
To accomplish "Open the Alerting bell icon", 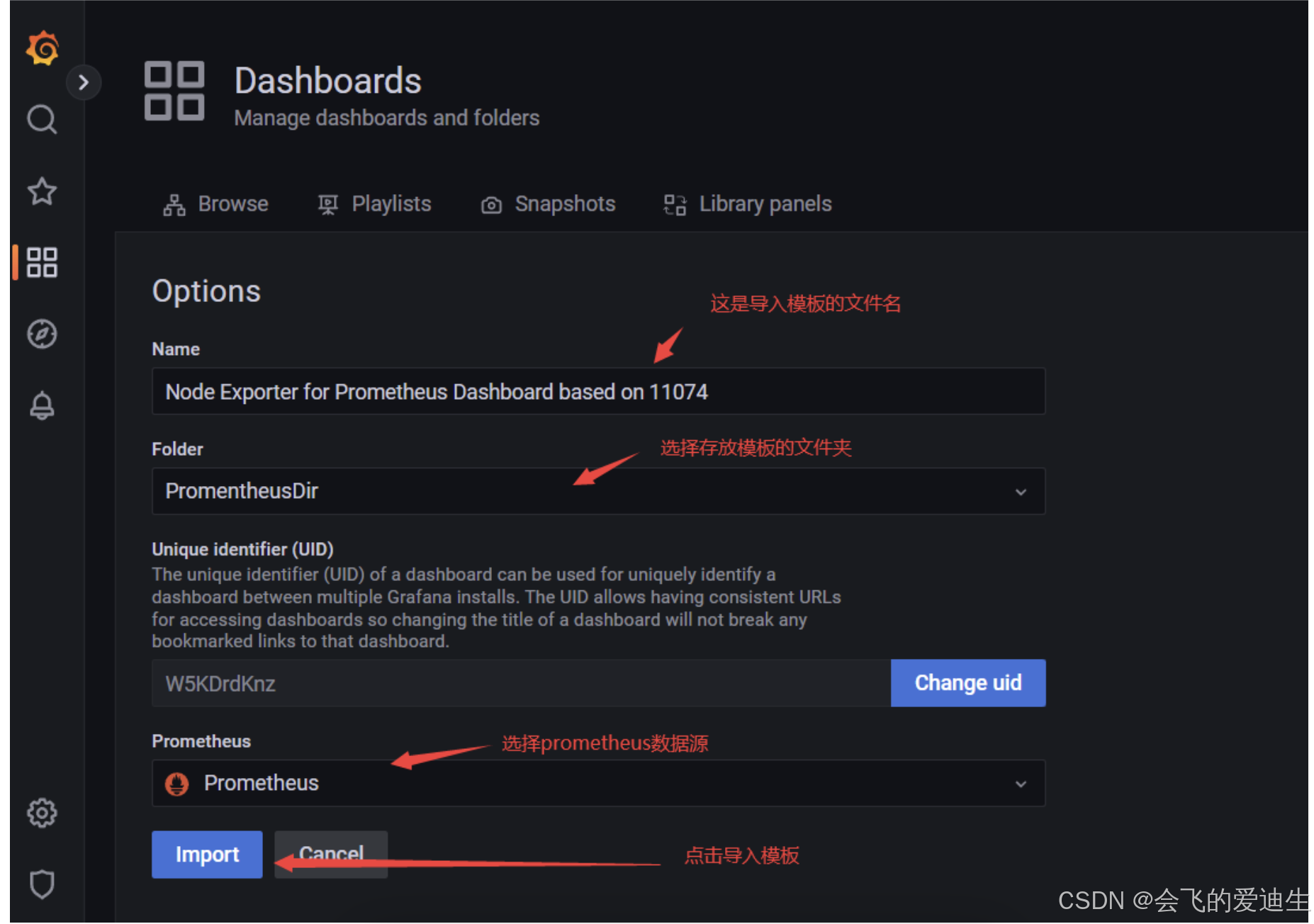I will (42, 405).
